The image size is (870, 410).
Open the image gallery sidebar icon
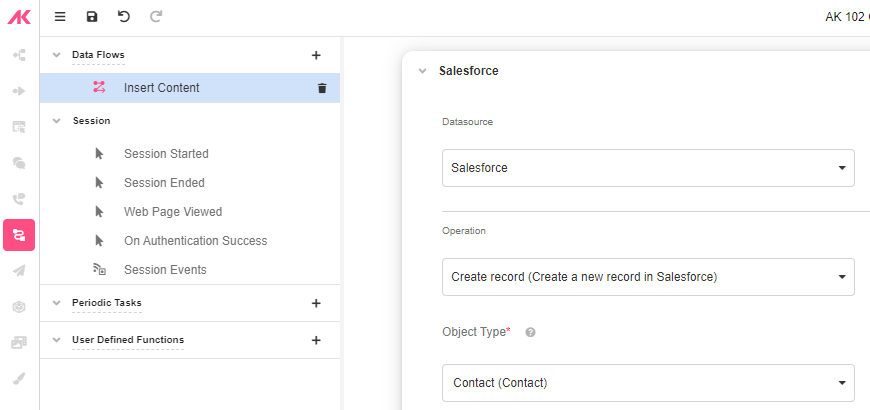(x=19, y=343)
